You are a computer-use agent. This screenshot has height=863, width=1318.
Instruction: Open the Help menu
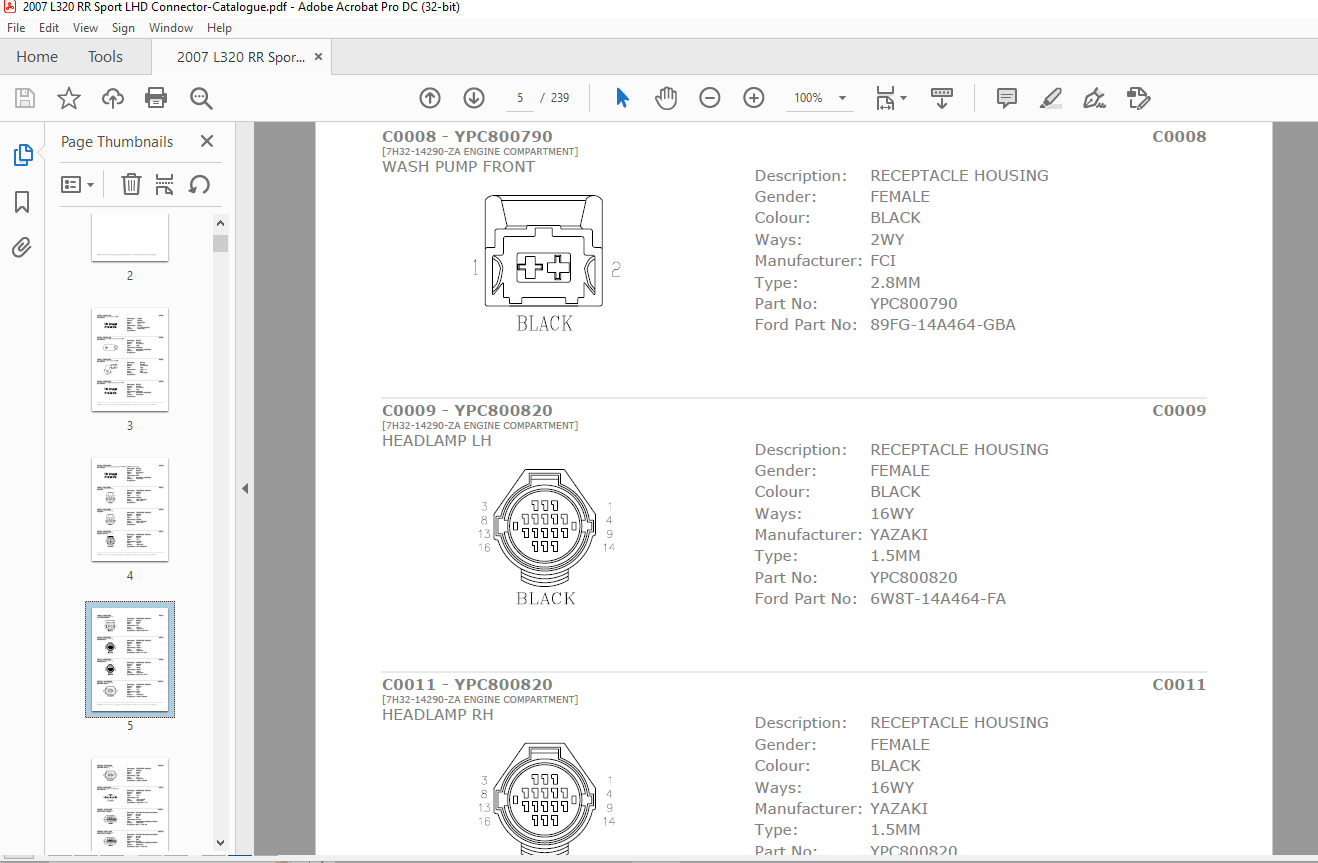pyautogui.click(x=219, y=28)
